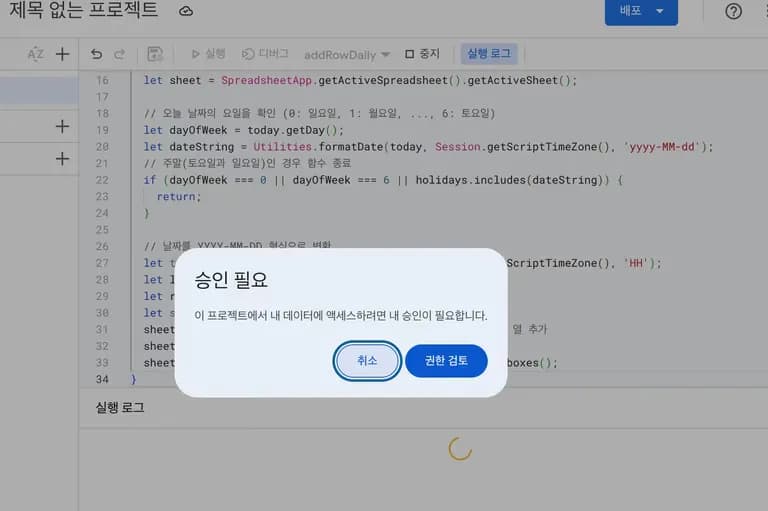Open the addRowDaily function dropdown
The image size is (768, 511).
(x=347, y=54)
